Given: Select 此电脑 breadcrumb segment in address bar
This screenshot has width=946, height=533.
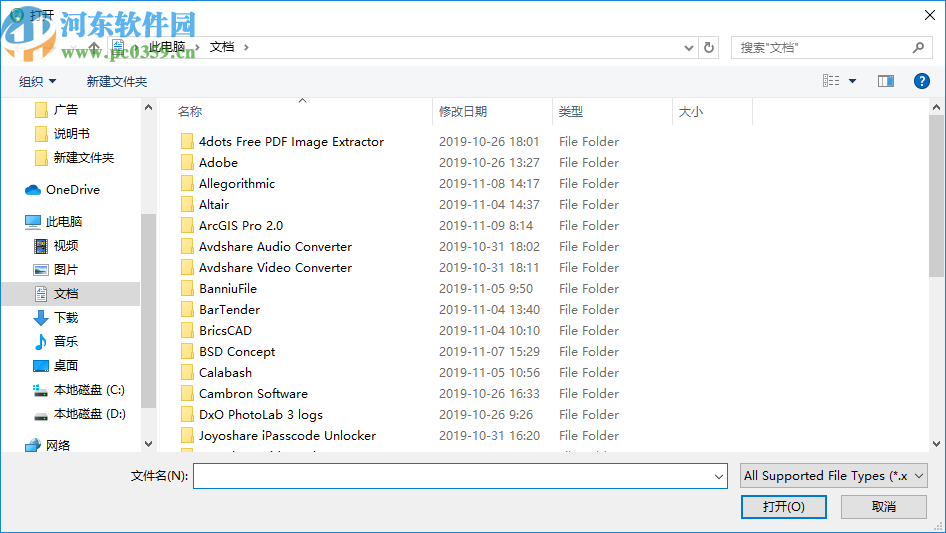Looking at the screenshot, I should point(167,47).
